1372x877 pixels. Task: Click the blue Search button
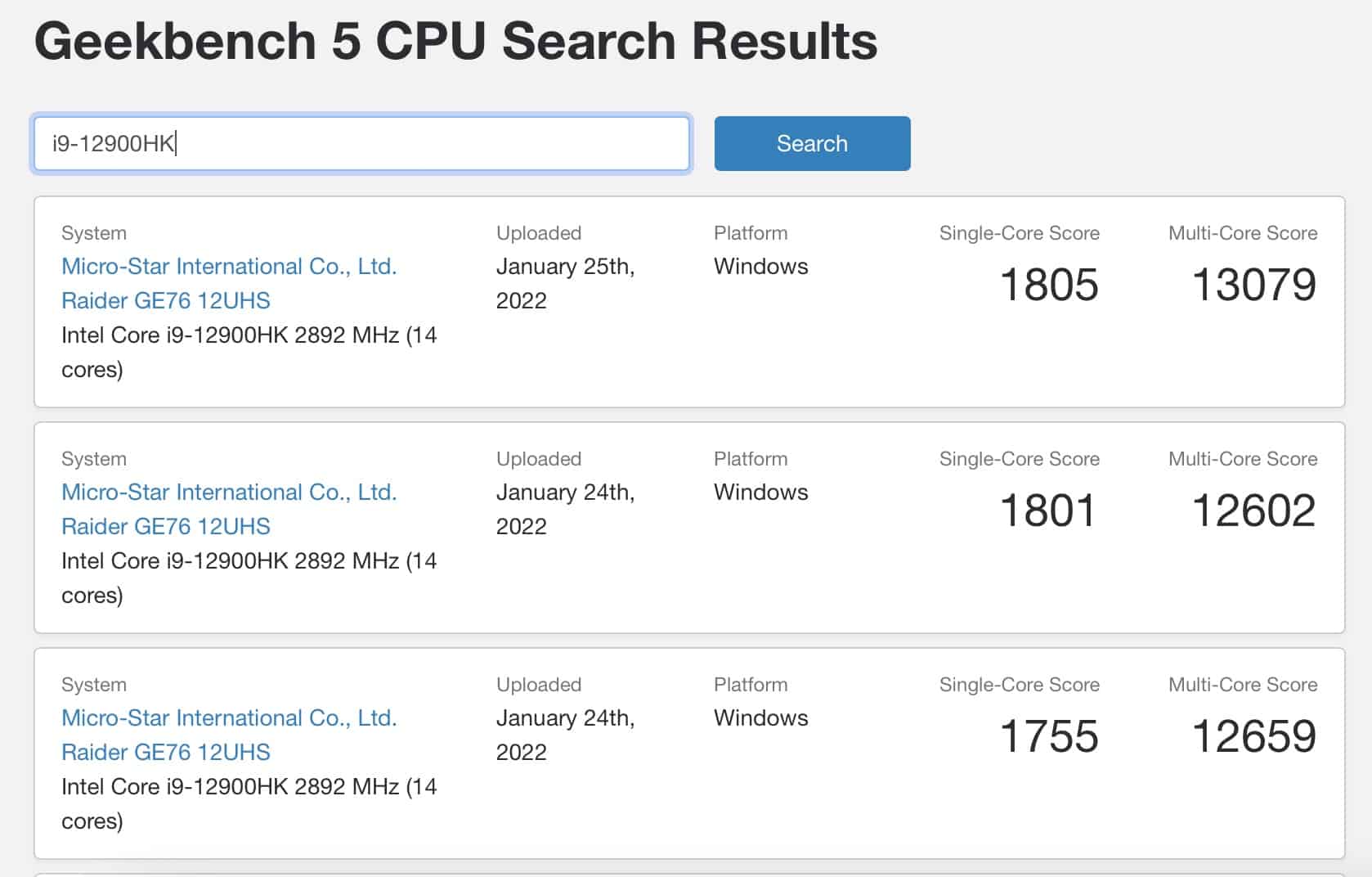pos(812,143)
